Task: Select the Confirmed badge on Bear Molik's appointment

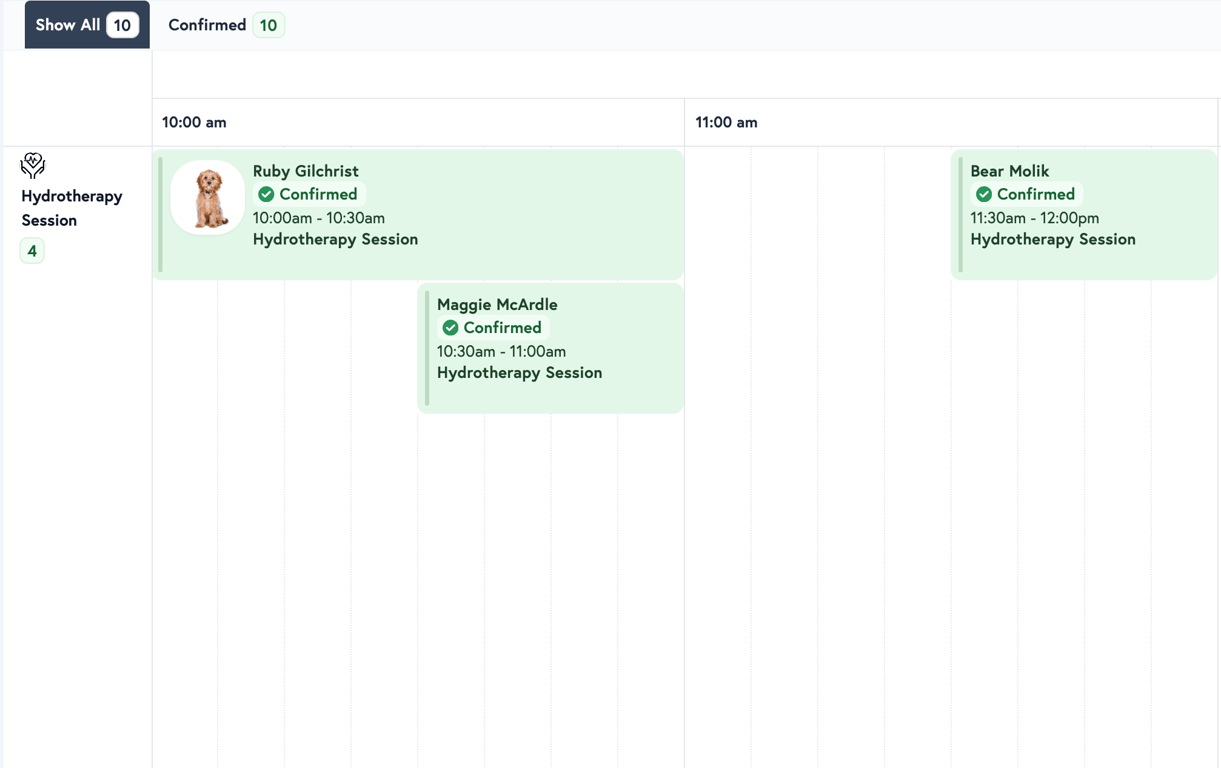Action: point(1026,194)
